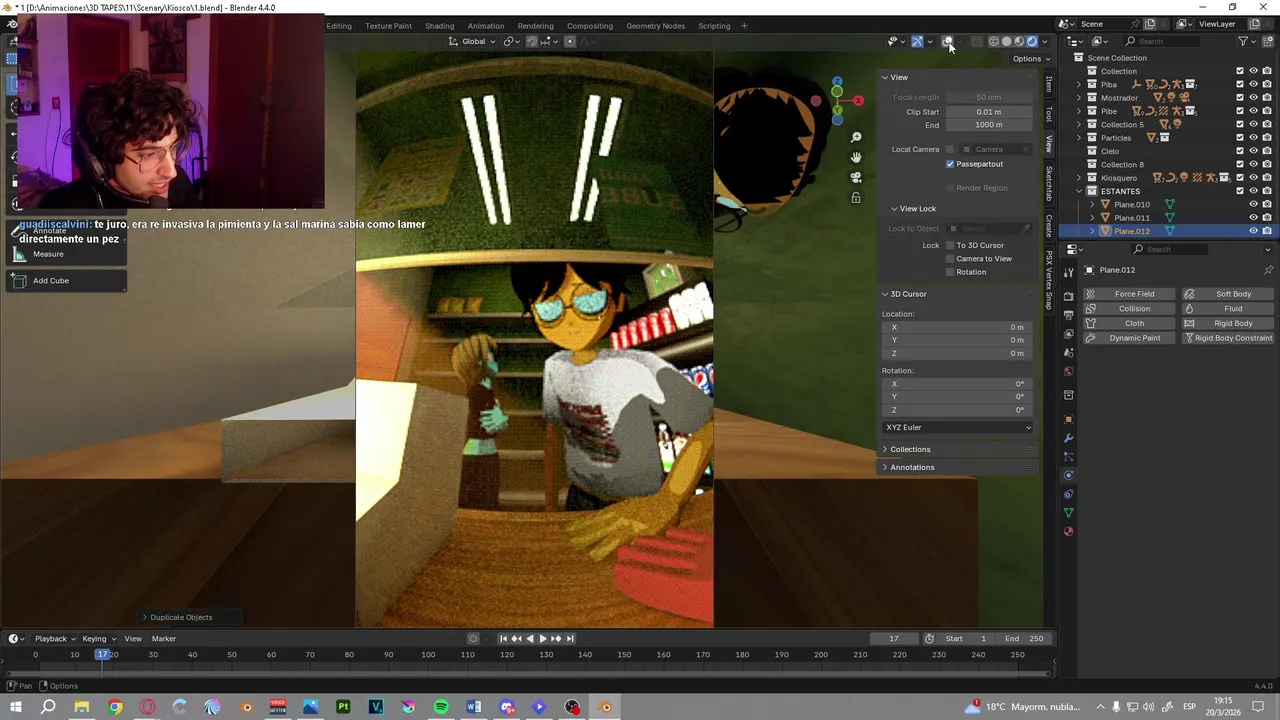
Task: Disable rendering for Cielo collection camera
Action: [x=1267, y=151]
